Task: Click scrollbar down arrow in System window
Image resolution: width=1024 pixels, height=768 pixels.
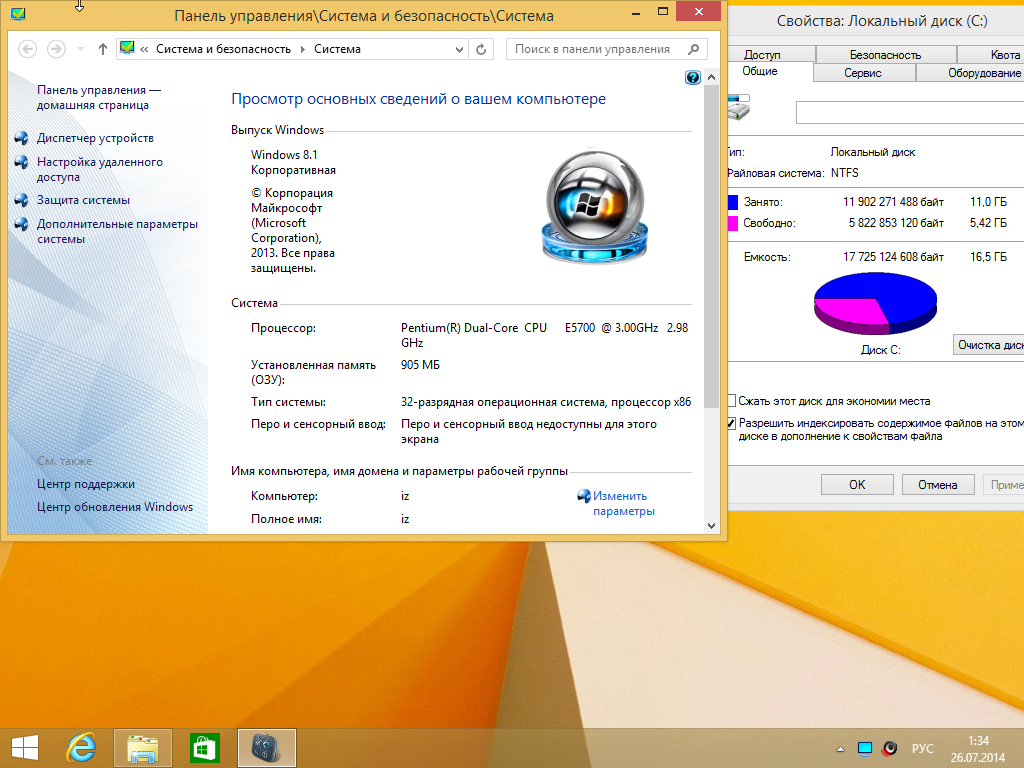Action: [x=711, y=525]
